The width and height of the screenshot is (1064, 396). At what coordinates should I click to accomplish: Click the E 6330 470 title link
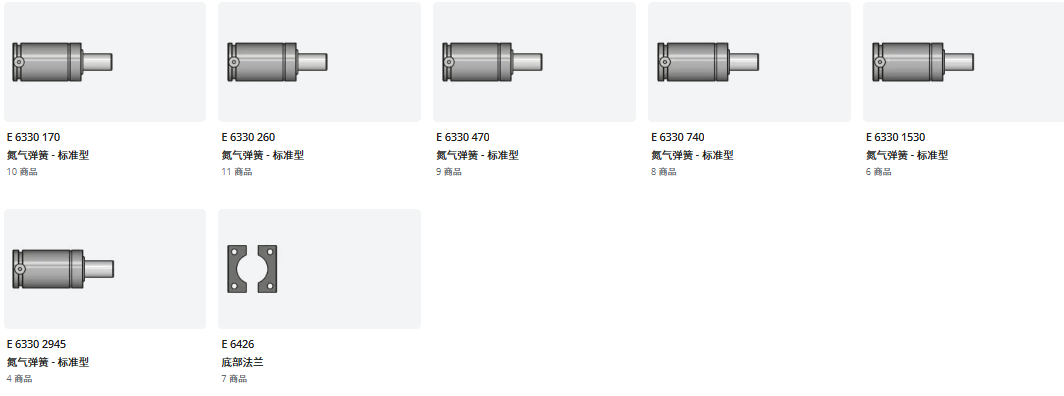(463, 137)
